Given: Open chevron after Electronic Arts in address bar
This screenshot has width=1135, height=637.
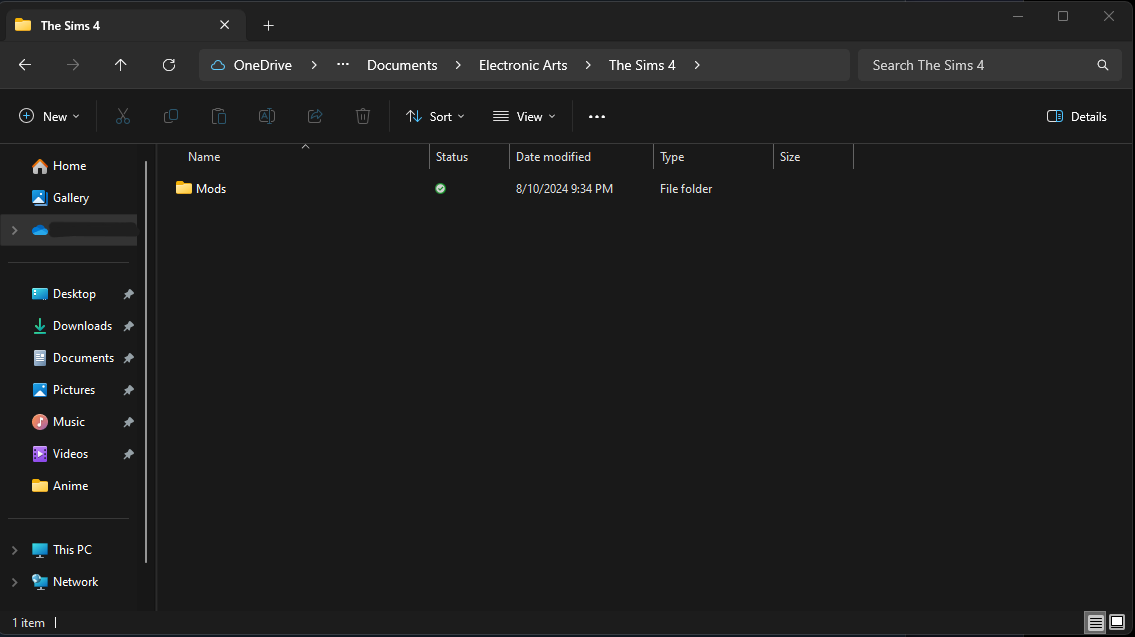Looking at the screenshot, I should click(588, 65).
